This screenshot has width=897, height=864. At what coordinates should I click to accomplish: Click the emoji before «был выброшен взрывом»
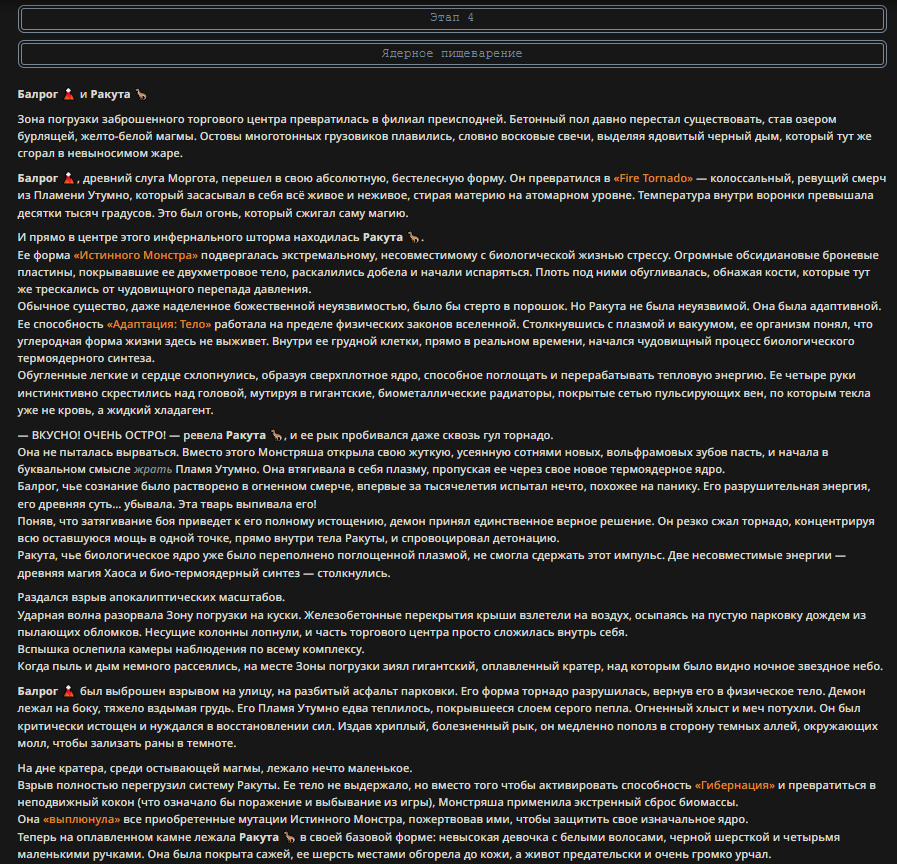point(69,692)
